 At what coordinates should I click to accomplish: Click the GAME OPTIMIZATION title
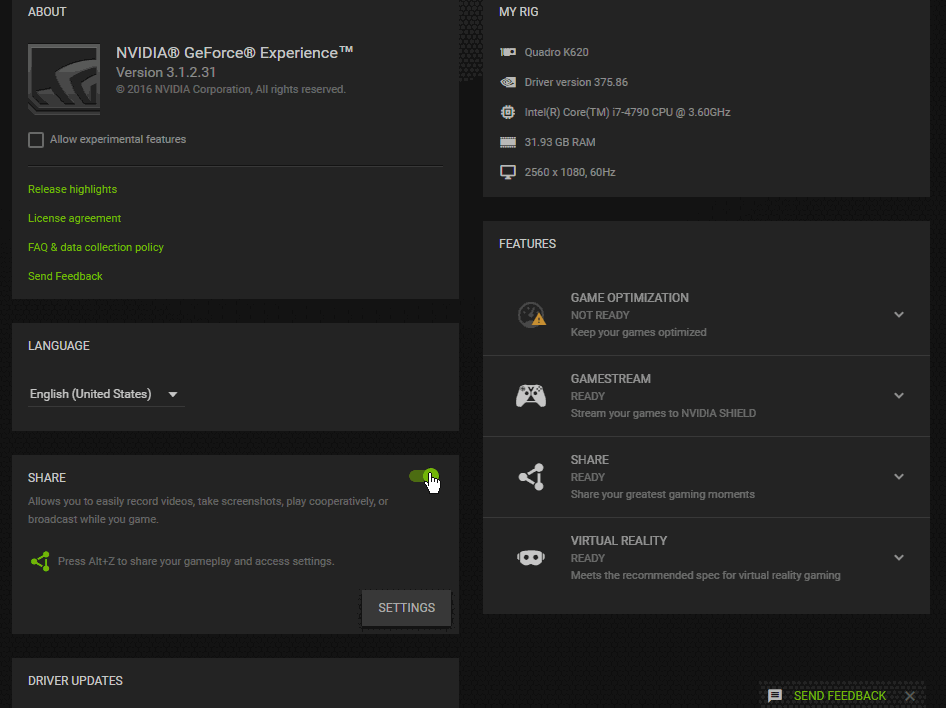629,298
